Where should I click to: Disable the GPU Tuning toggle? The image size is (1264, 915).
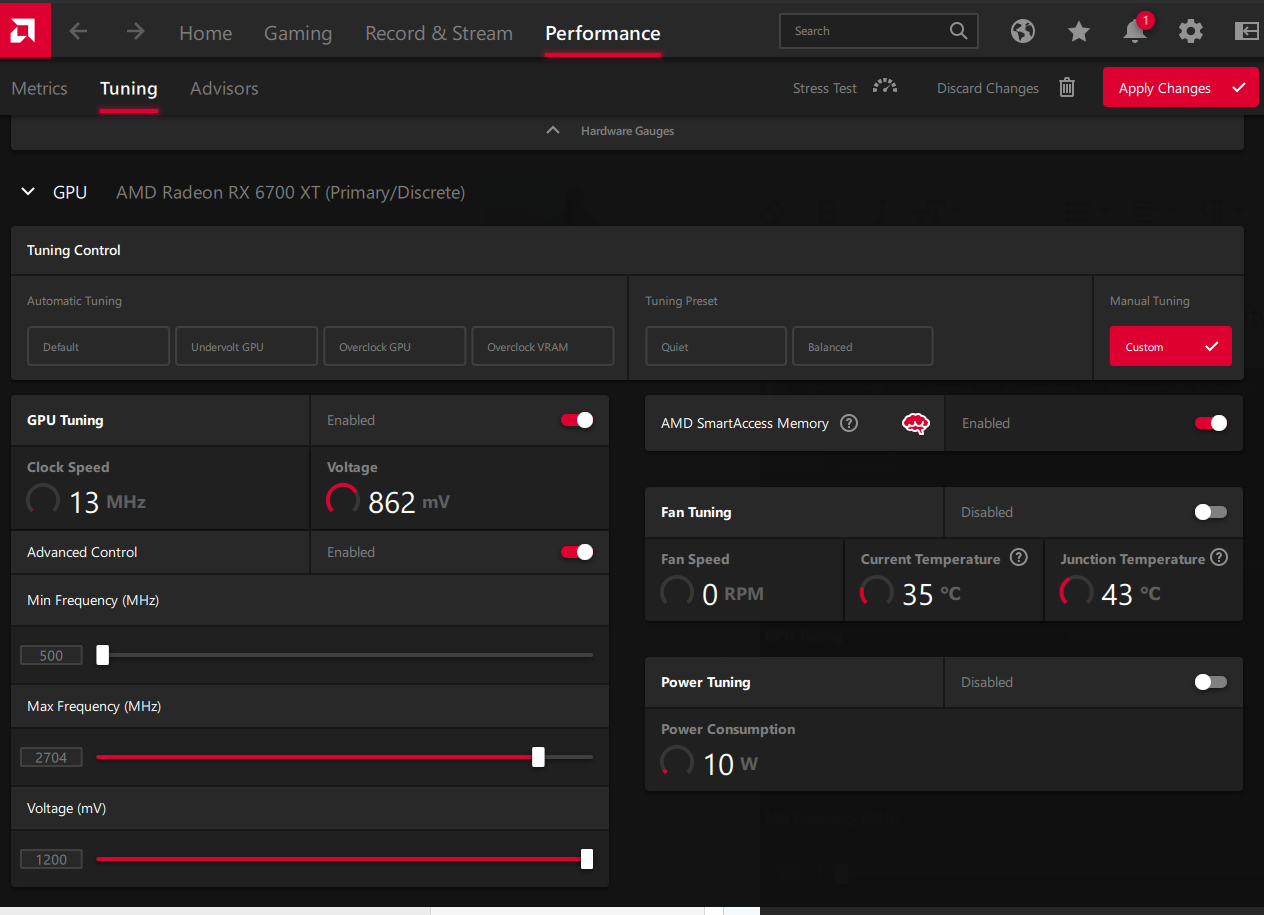point(577,420)
